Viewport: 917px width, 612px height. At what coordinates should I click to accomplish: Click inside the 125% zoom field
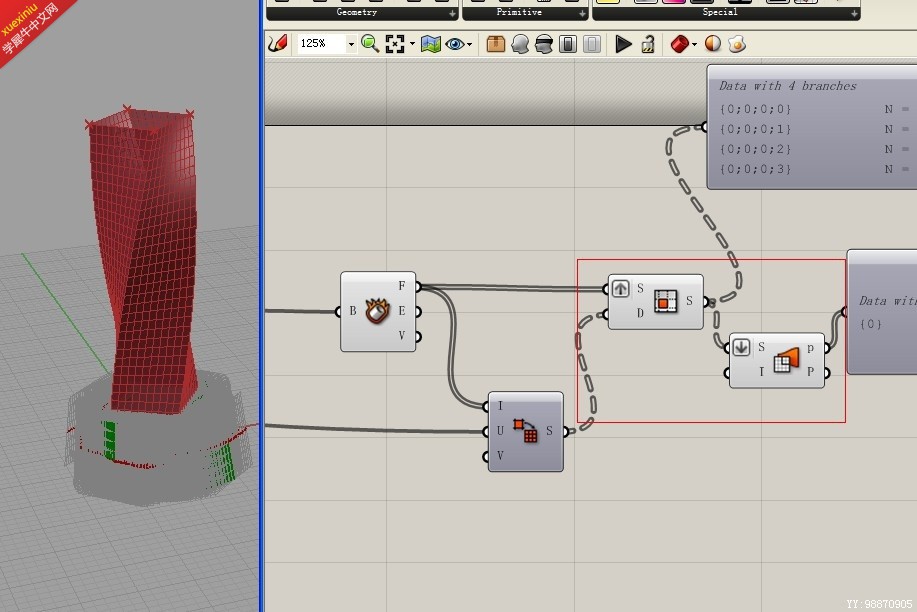[322, 43]
